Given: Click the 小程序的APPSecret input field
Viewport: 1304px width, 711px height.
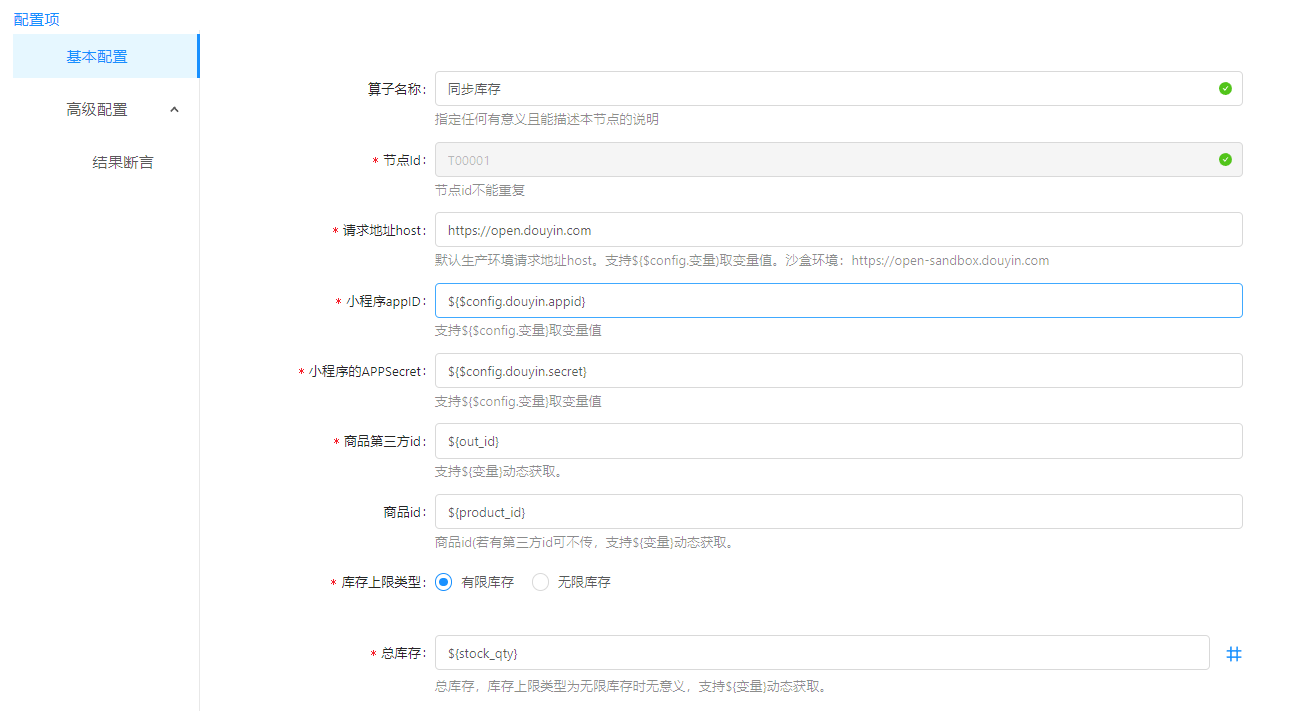Looking at the screenshot, I should point(838,371).
